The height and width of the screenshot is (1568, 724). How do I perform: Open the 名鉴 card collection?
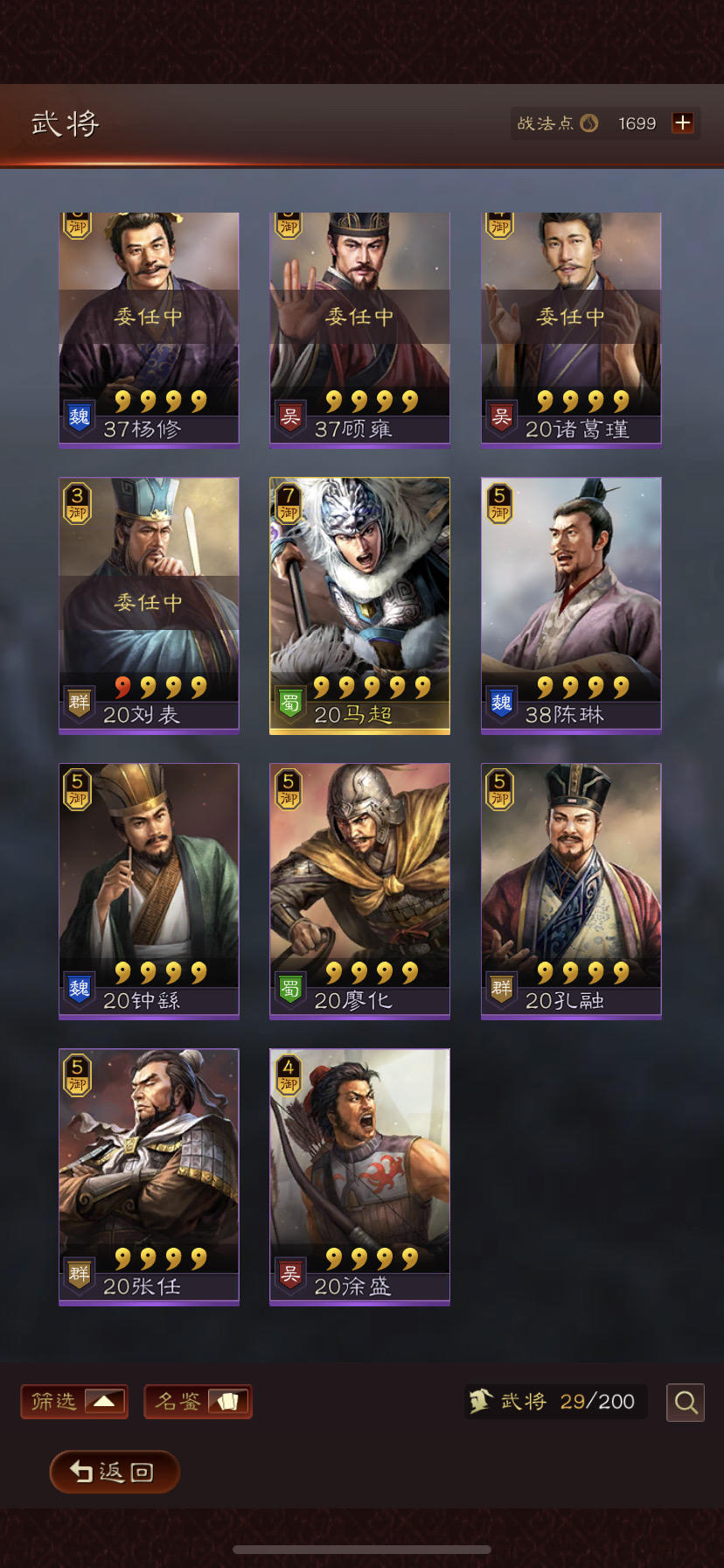(198, 1402)
